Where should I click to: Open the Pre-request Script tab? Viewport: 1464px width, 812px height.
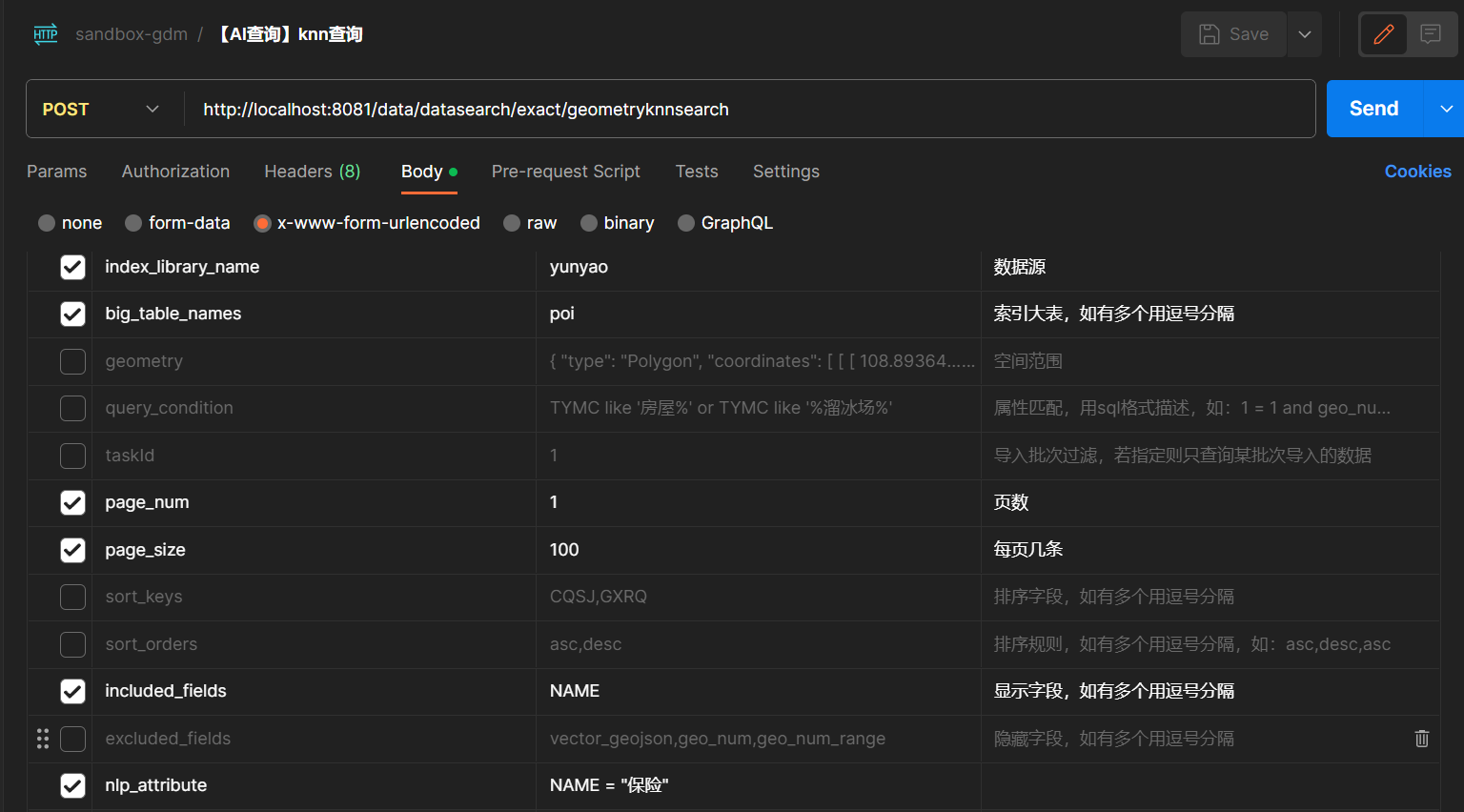565,172
